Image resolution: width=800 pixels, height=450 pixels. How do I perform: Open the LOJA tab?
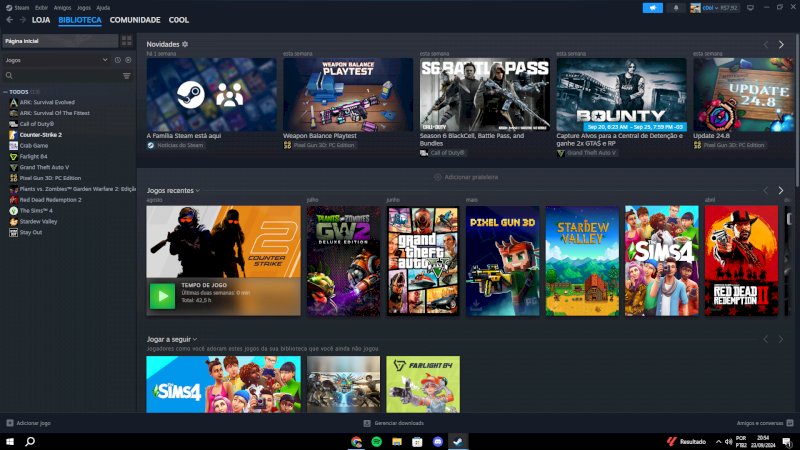[41, 20]
